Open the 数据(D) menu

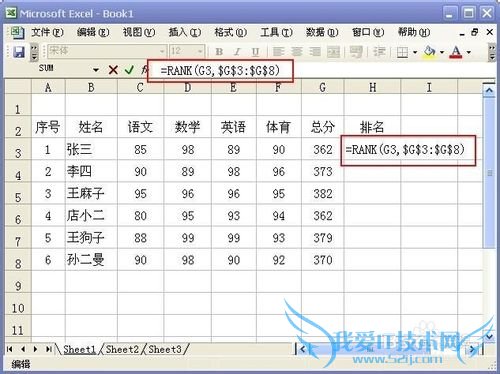(x=322, y=32)
